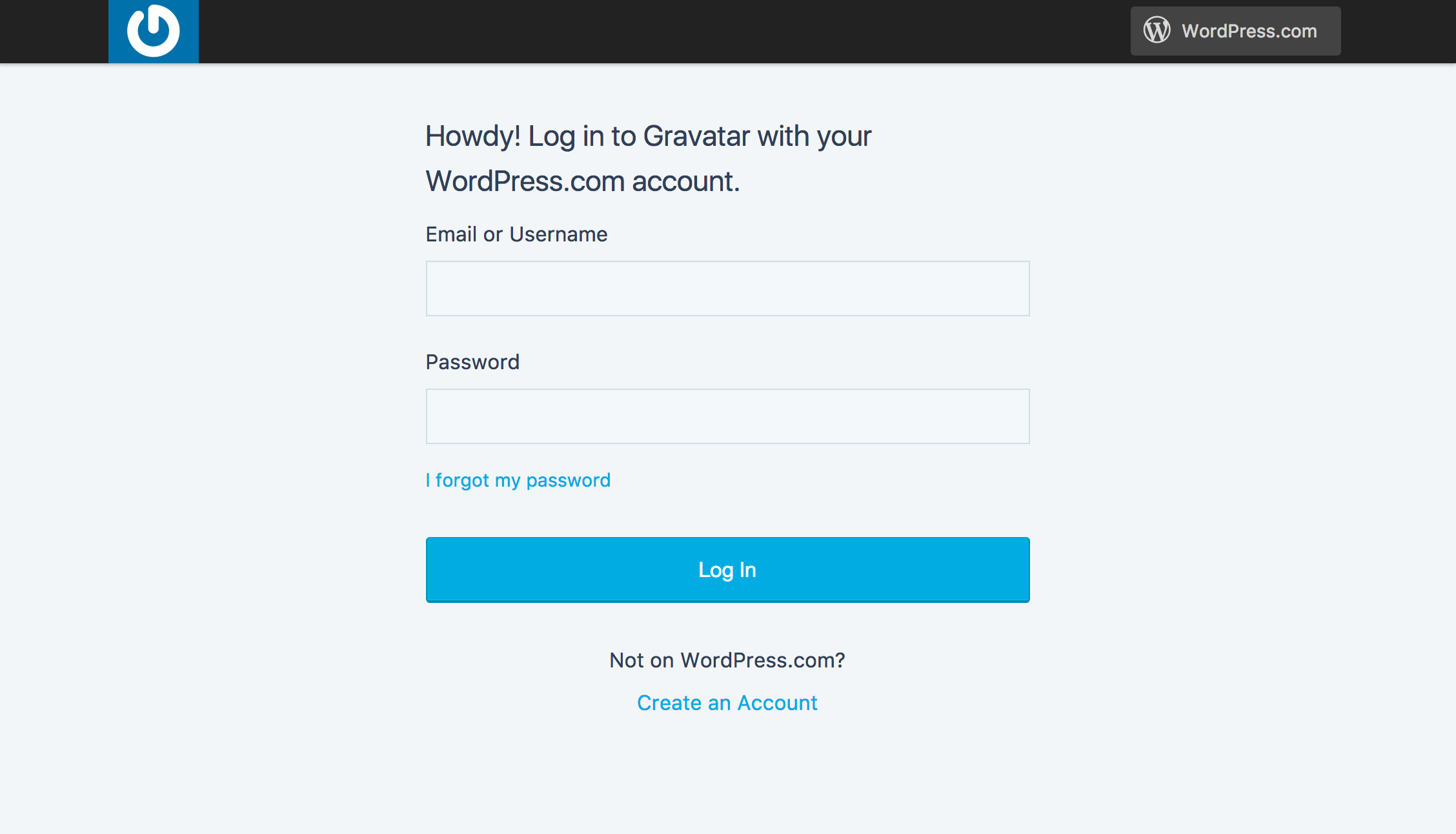
Task: Focus the Email or Username field
Action: (727, 289)
